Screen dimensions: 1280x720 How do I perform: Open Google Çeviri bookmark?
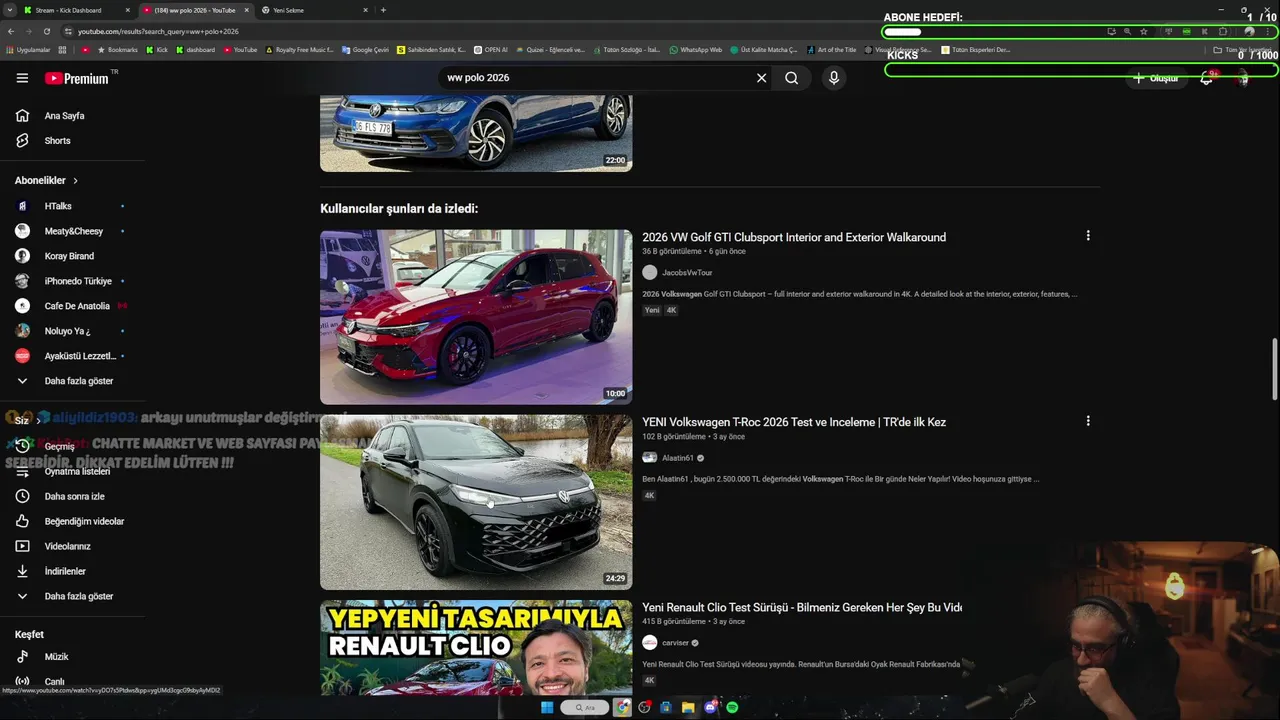coord(365,50)
